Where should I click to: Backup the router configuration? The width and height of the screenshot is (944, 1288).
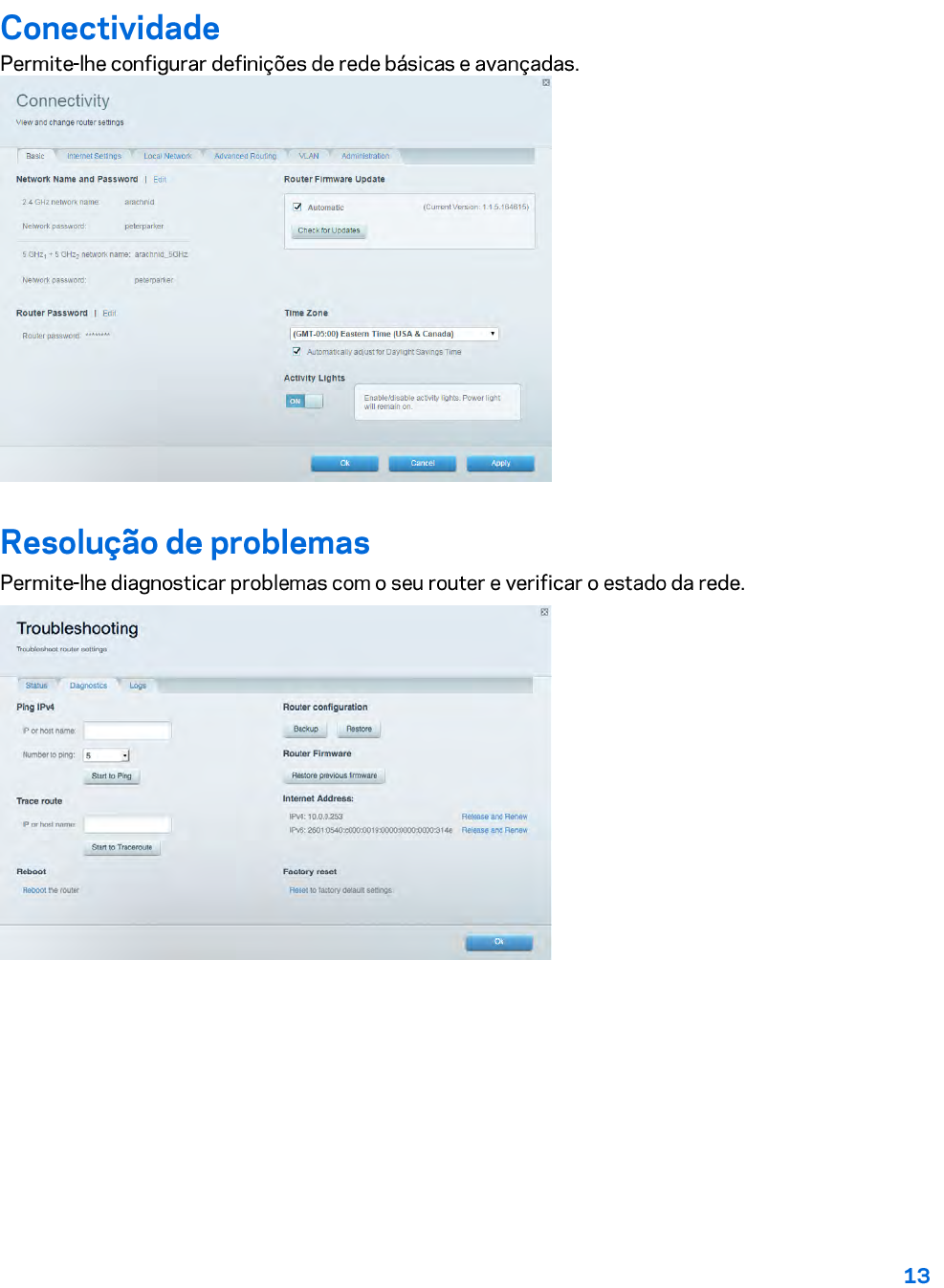coord(306,730)
